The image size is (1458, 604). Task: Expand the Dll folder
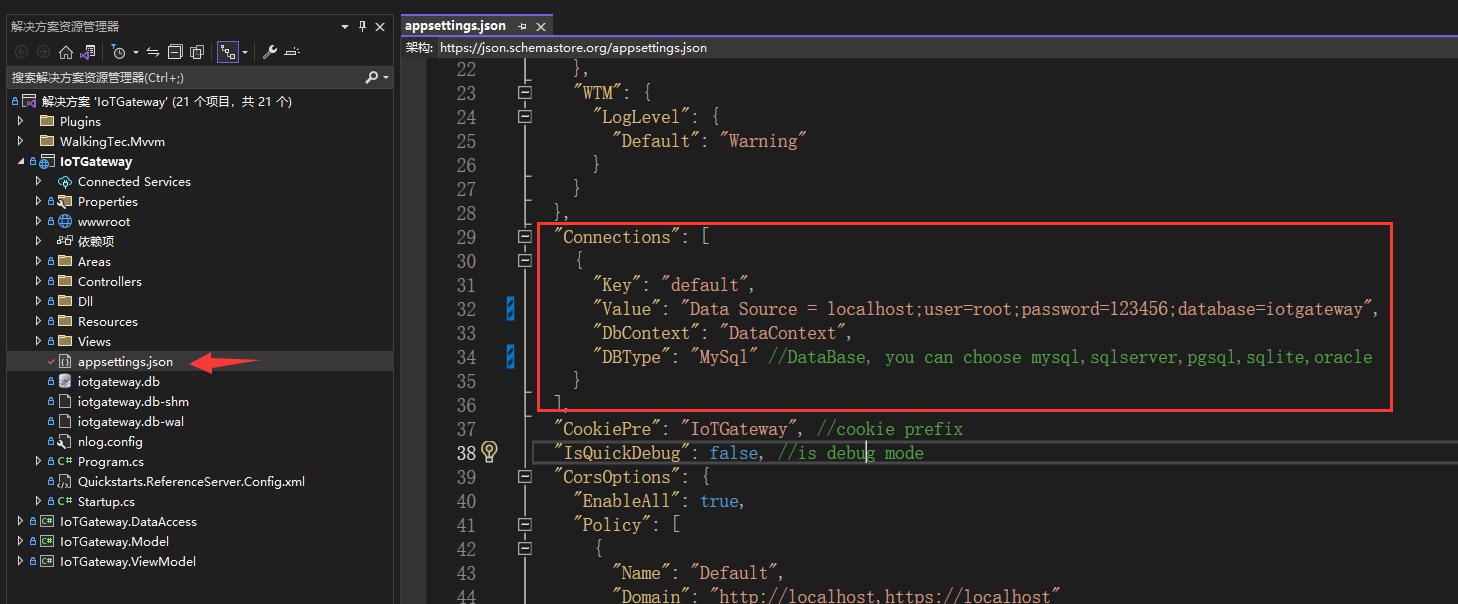pos(39,301)
